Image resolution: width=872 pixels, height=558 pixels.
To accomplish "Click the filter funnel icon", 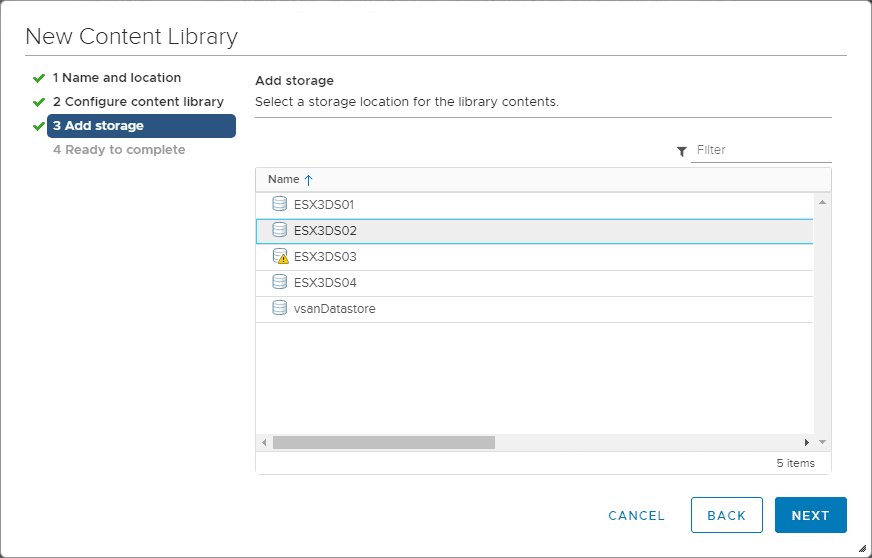I will point(682,151).
